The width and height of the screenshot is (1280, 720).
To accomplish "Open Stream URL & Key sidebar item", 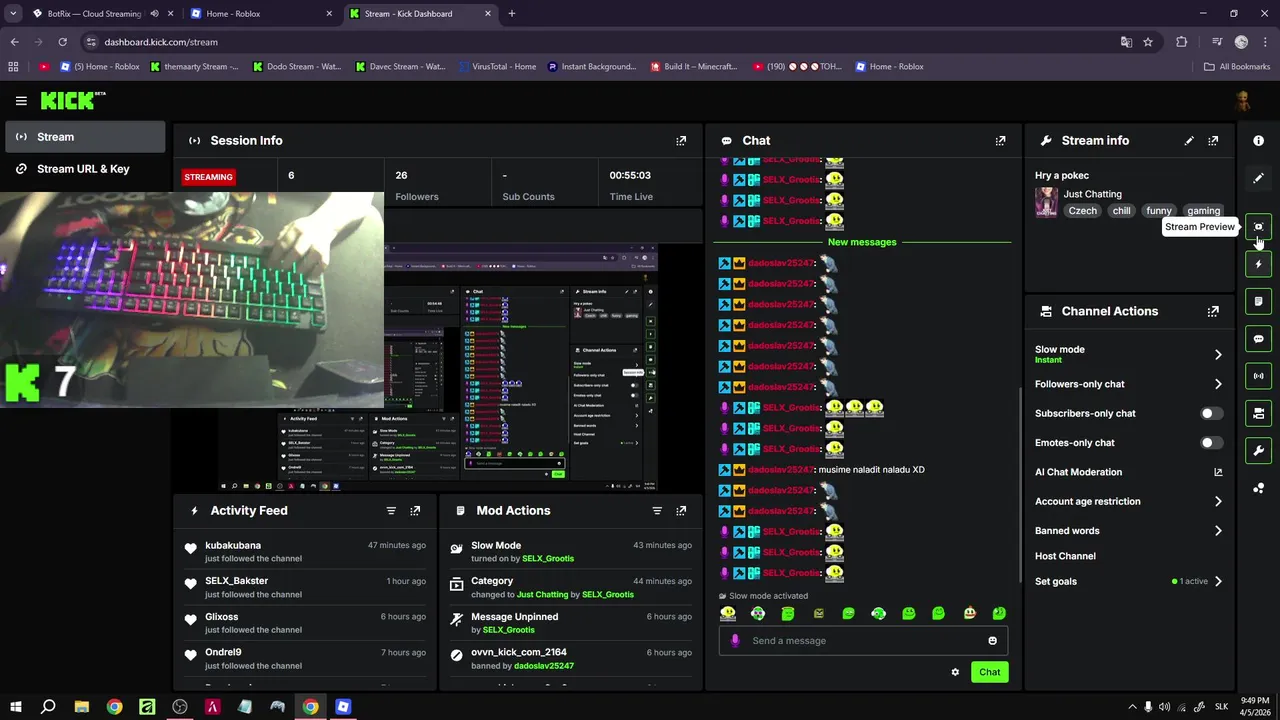I will 85,169.
